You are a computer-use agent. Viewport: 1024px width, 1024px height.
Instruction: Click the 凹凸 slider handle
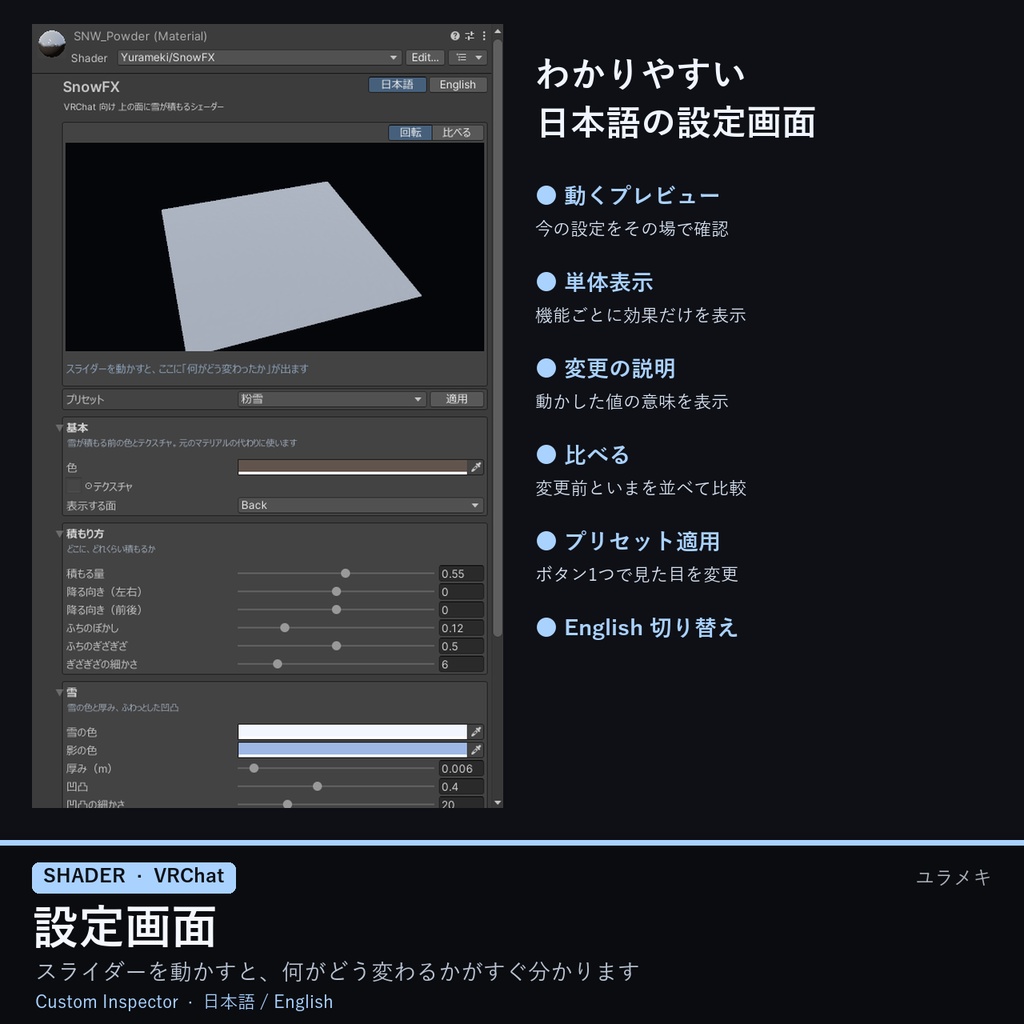pos(317,786)
